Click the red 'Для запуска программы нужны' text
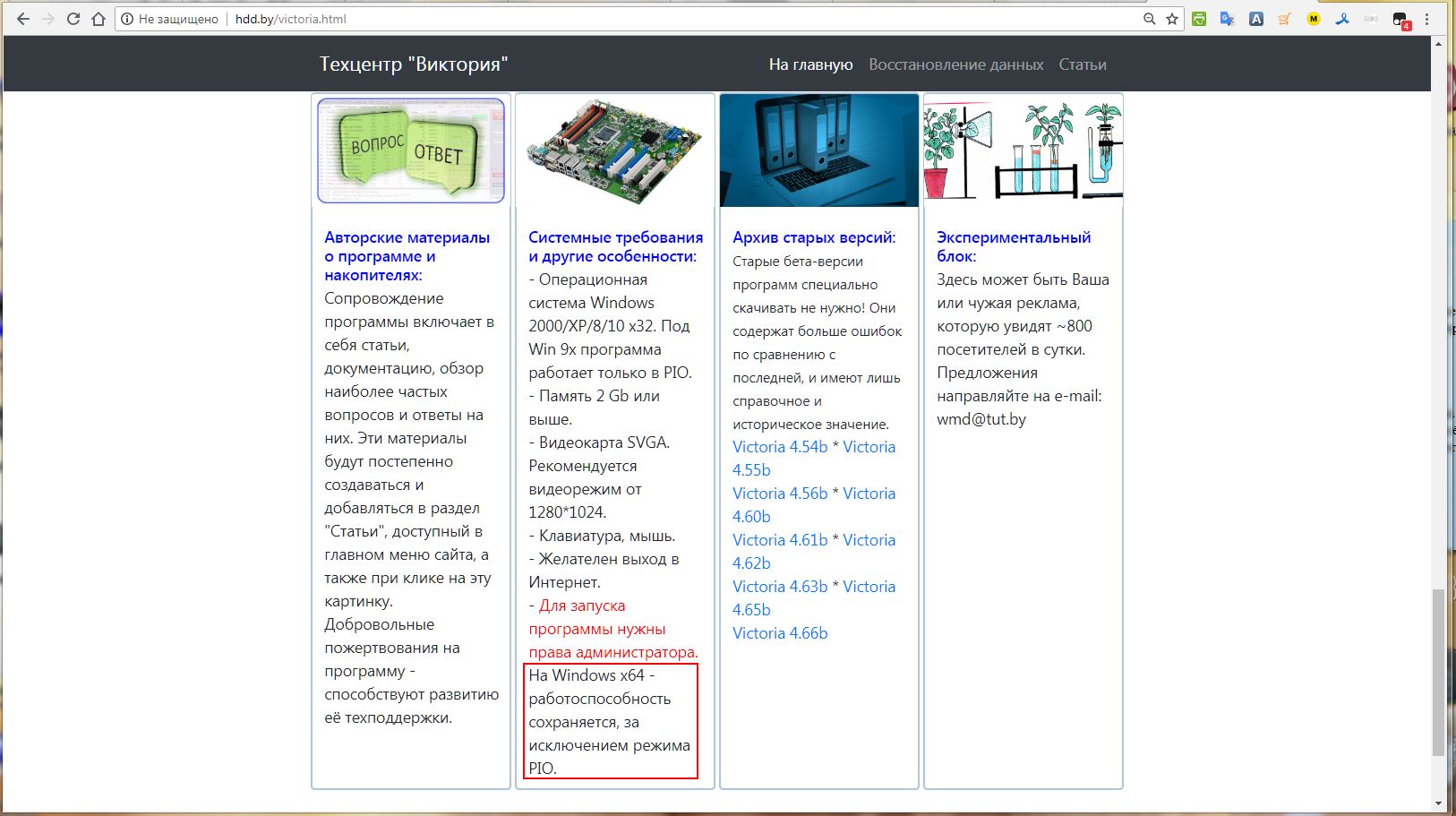 pyautogui.click(x=613, y=629)
